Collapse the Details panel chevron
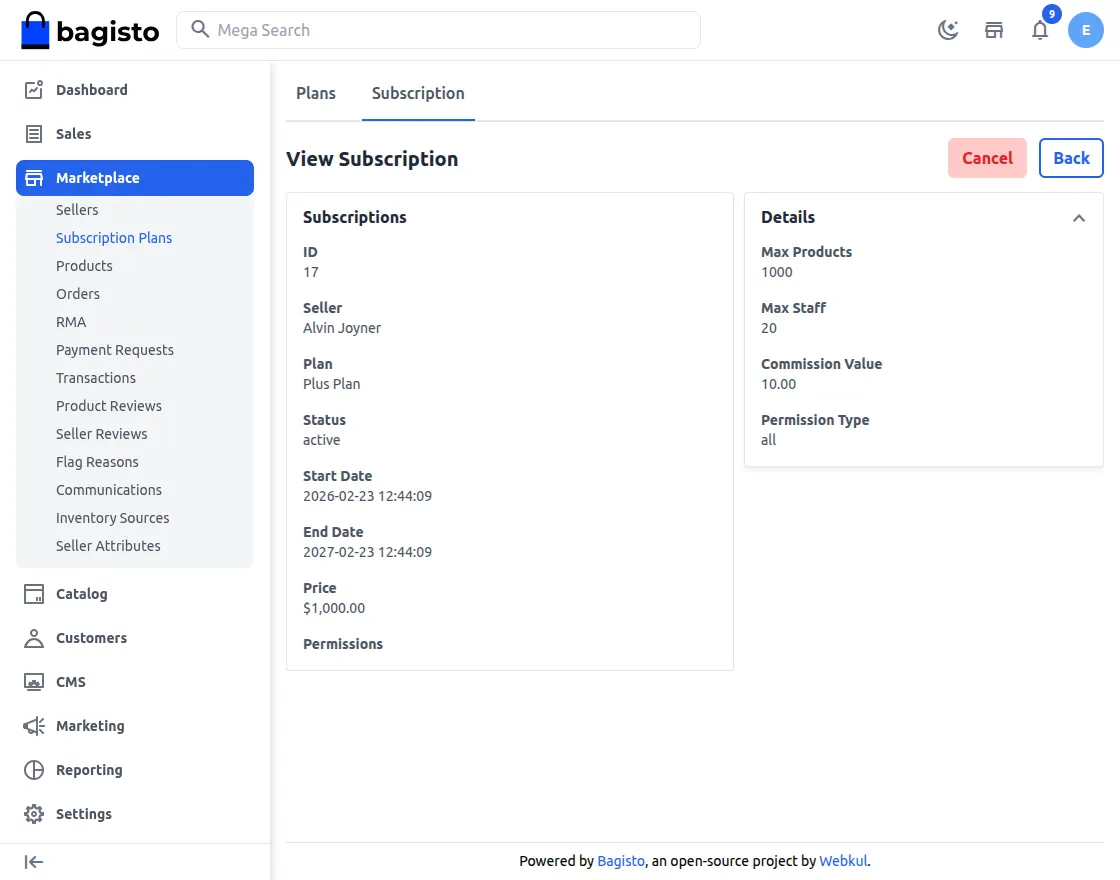The height and width of the screenshot is (880, 1120). coord(1079,217)
